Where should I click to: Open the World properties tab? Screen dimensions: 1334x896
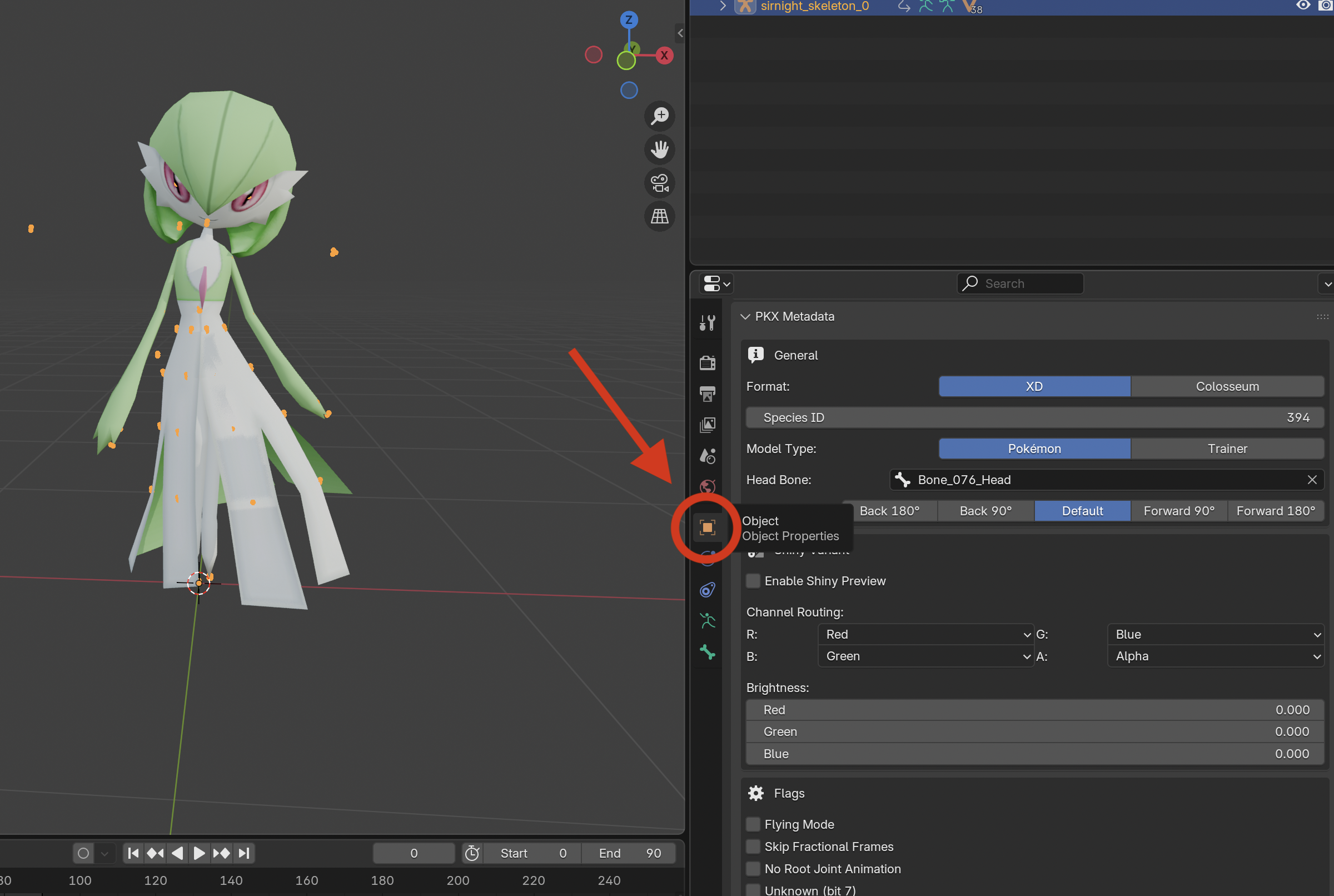[707, 486]
